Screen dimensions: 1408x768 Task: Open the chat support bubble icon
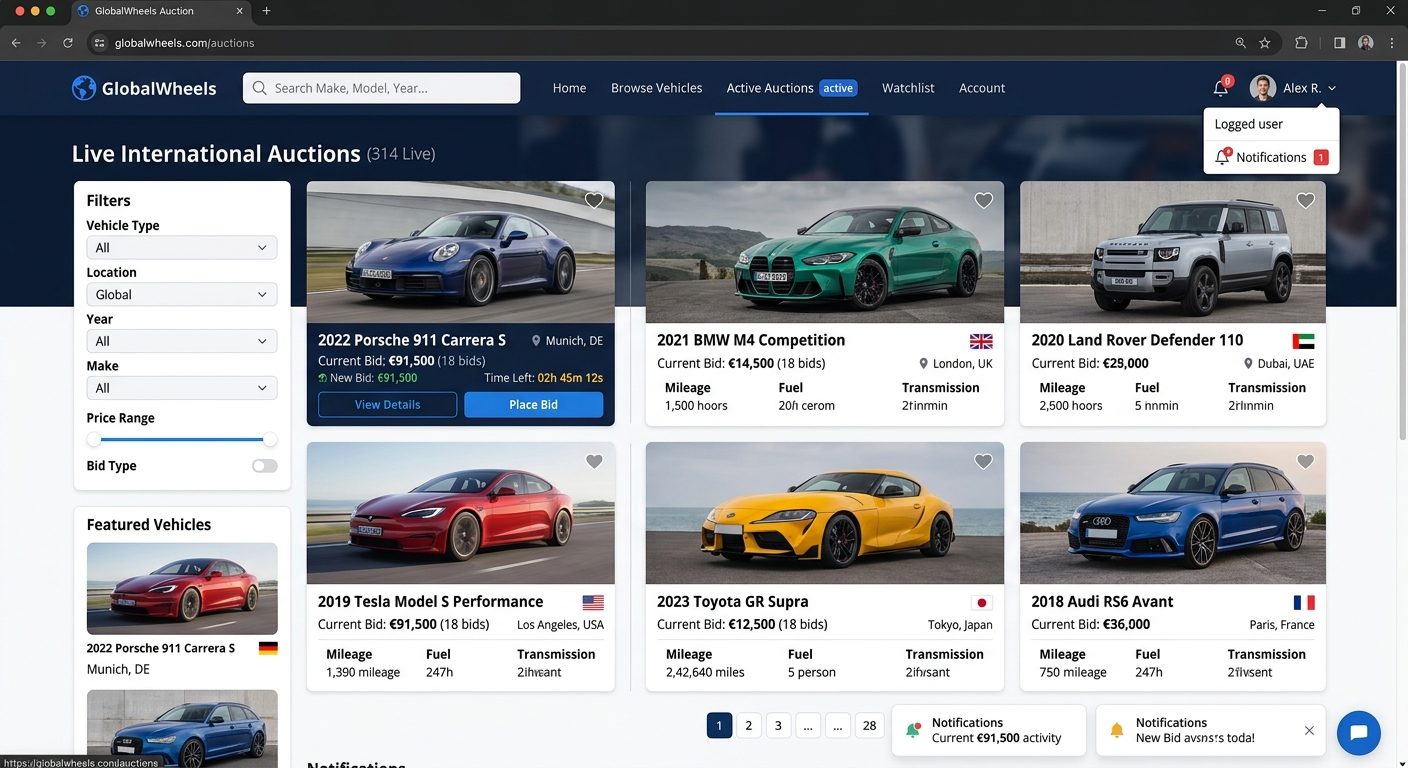coord(1358,733)
